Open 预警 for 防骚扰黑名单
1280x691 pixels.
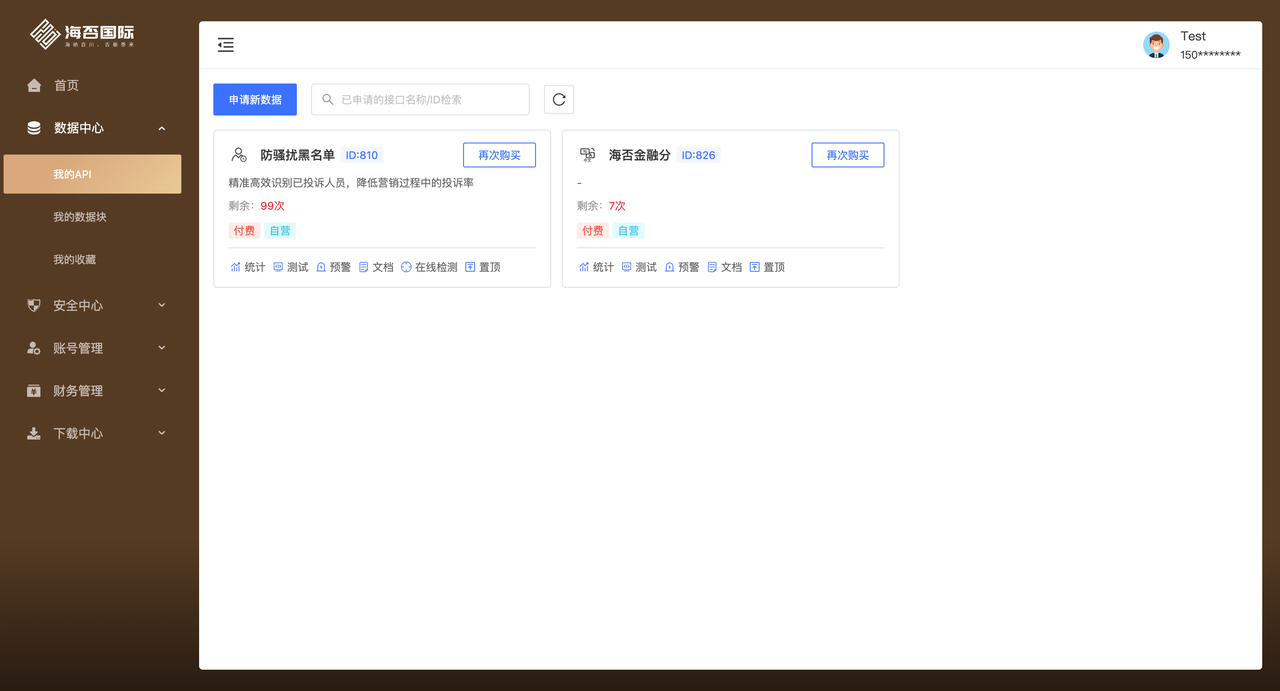pyautogui.click(x=334, y=267)
